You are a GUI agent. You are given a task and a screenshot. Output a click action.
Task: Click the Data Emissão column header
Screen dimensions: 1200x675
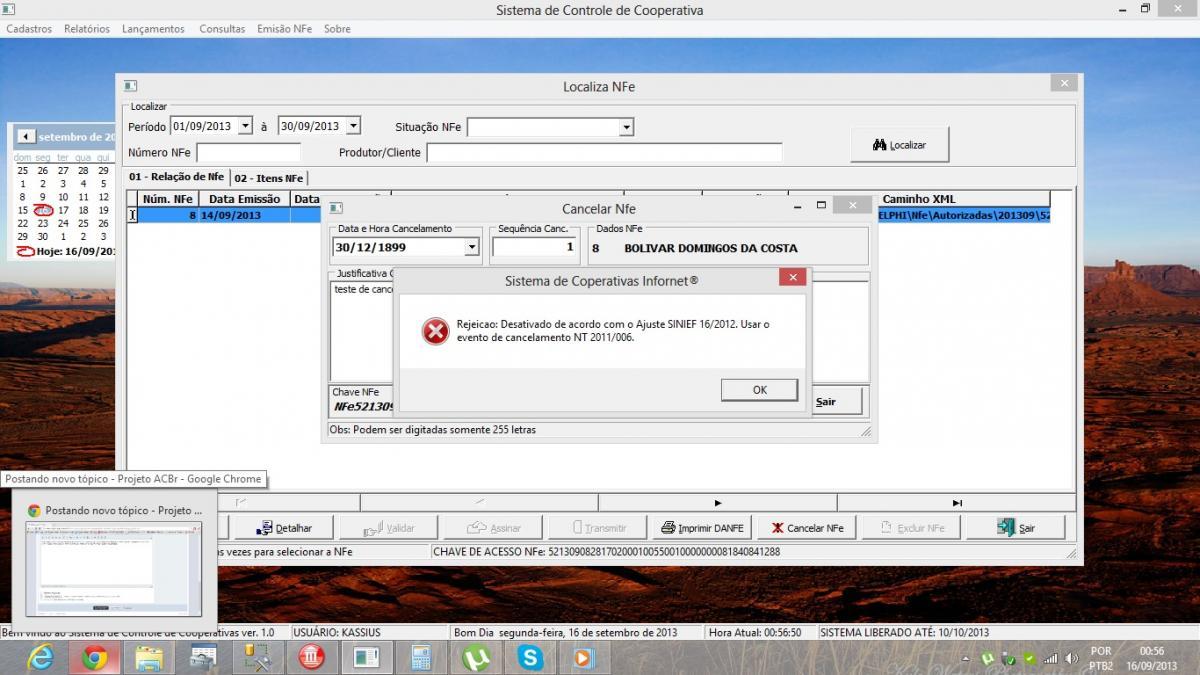tap(244, 199)
